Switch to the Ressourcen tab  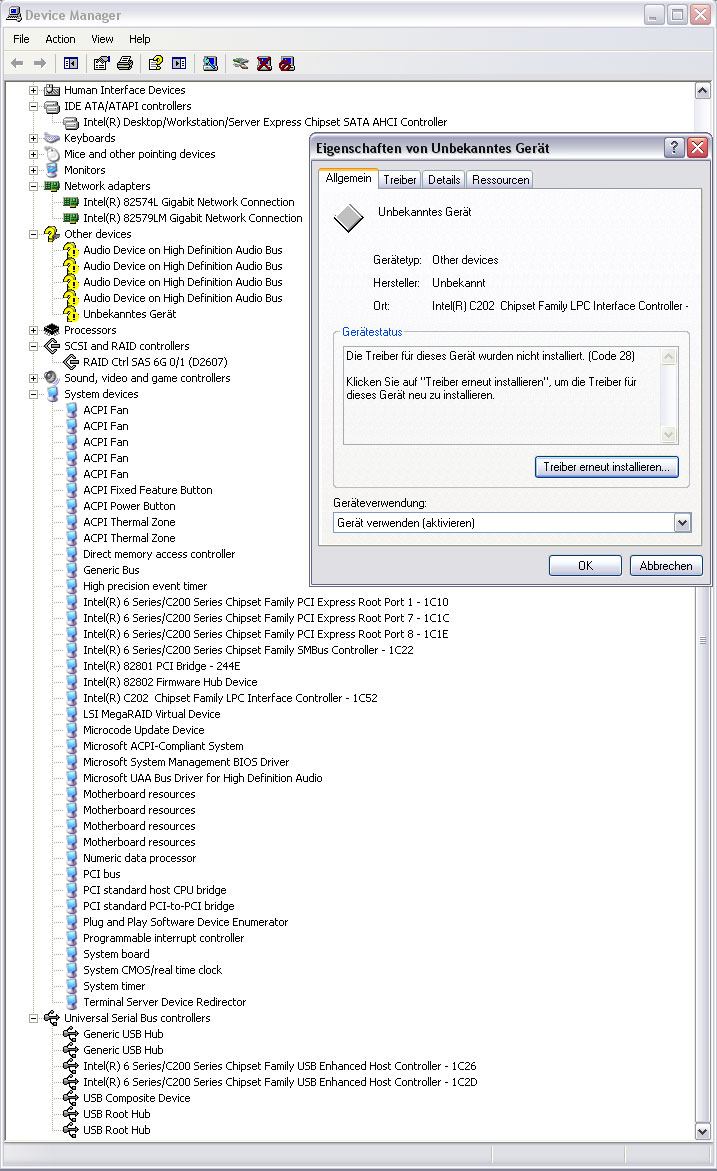pyautogui.click(x=500, y=180)
